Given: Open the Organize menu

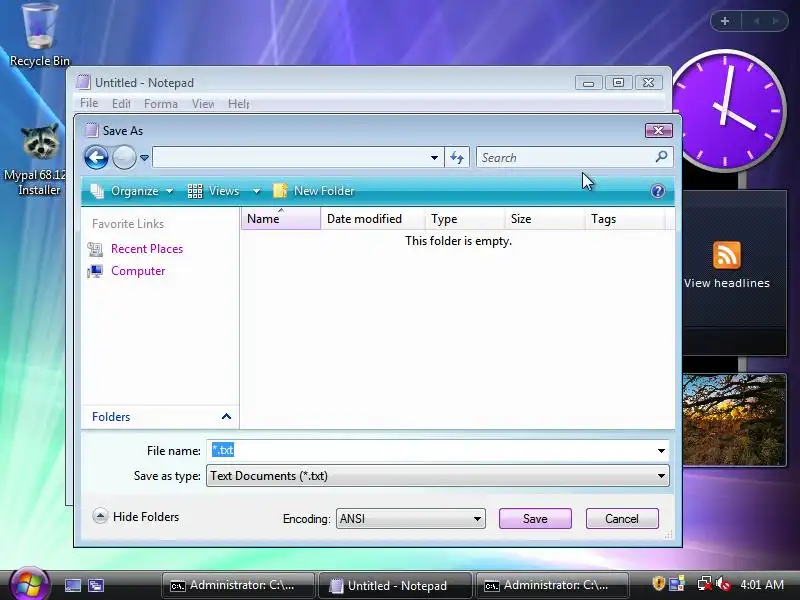Looking at the screenshot, I should pos(132,191).
